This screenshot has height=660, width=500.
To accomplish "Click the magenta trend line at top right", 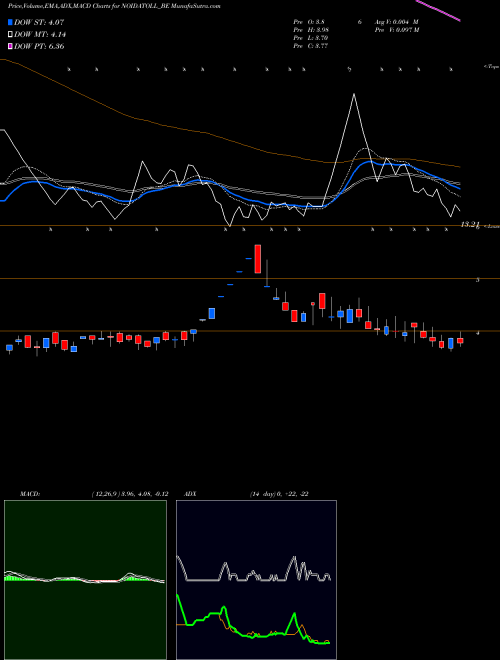I will coord(438,10).
